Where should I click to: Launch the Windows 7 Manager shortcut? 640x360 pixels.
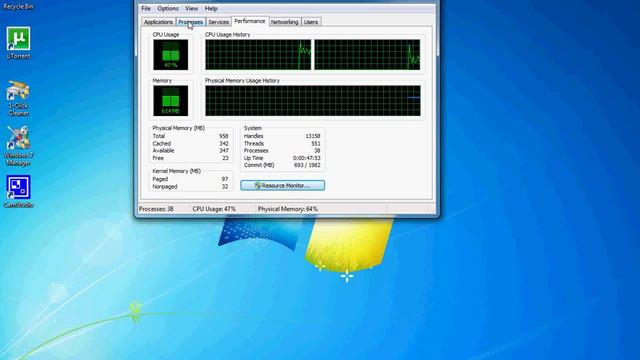pyautogui.click(x=18, y=146)
